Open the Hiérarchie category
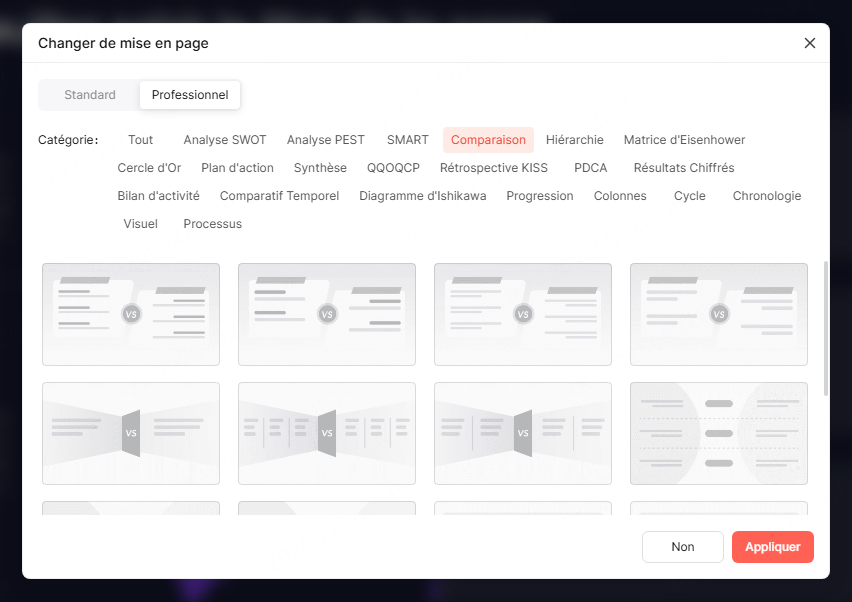The width and height of the screenshot is (852, 602). (x=575, y=140)
